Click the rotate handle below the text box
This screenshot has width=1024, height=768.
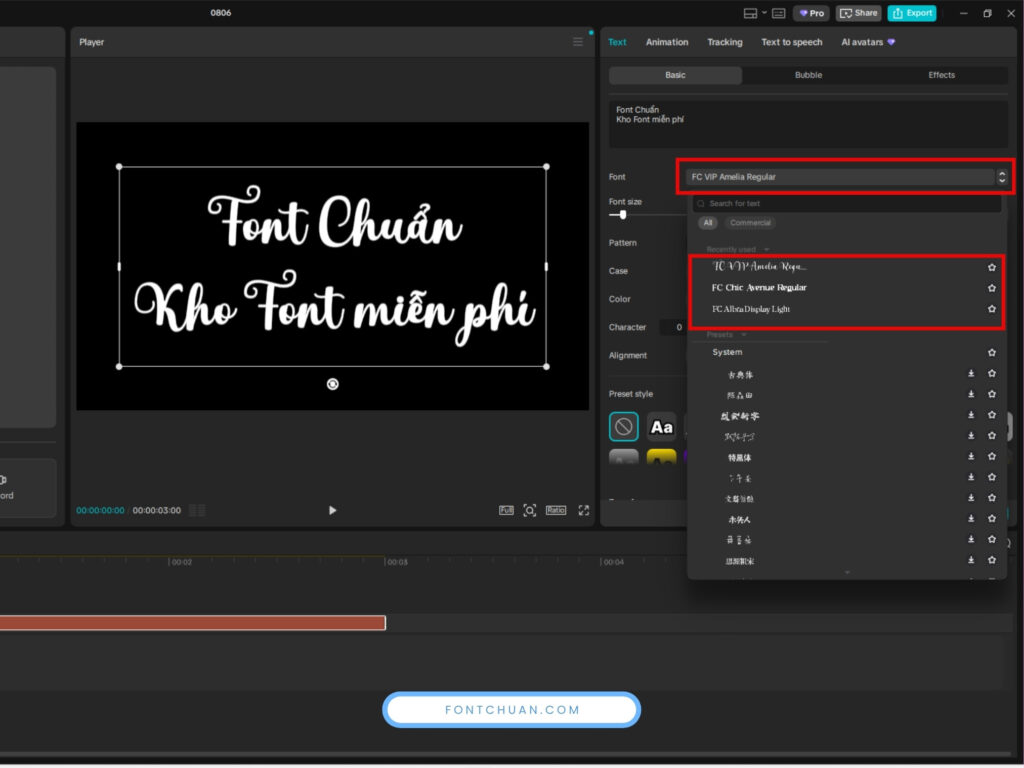332,384
